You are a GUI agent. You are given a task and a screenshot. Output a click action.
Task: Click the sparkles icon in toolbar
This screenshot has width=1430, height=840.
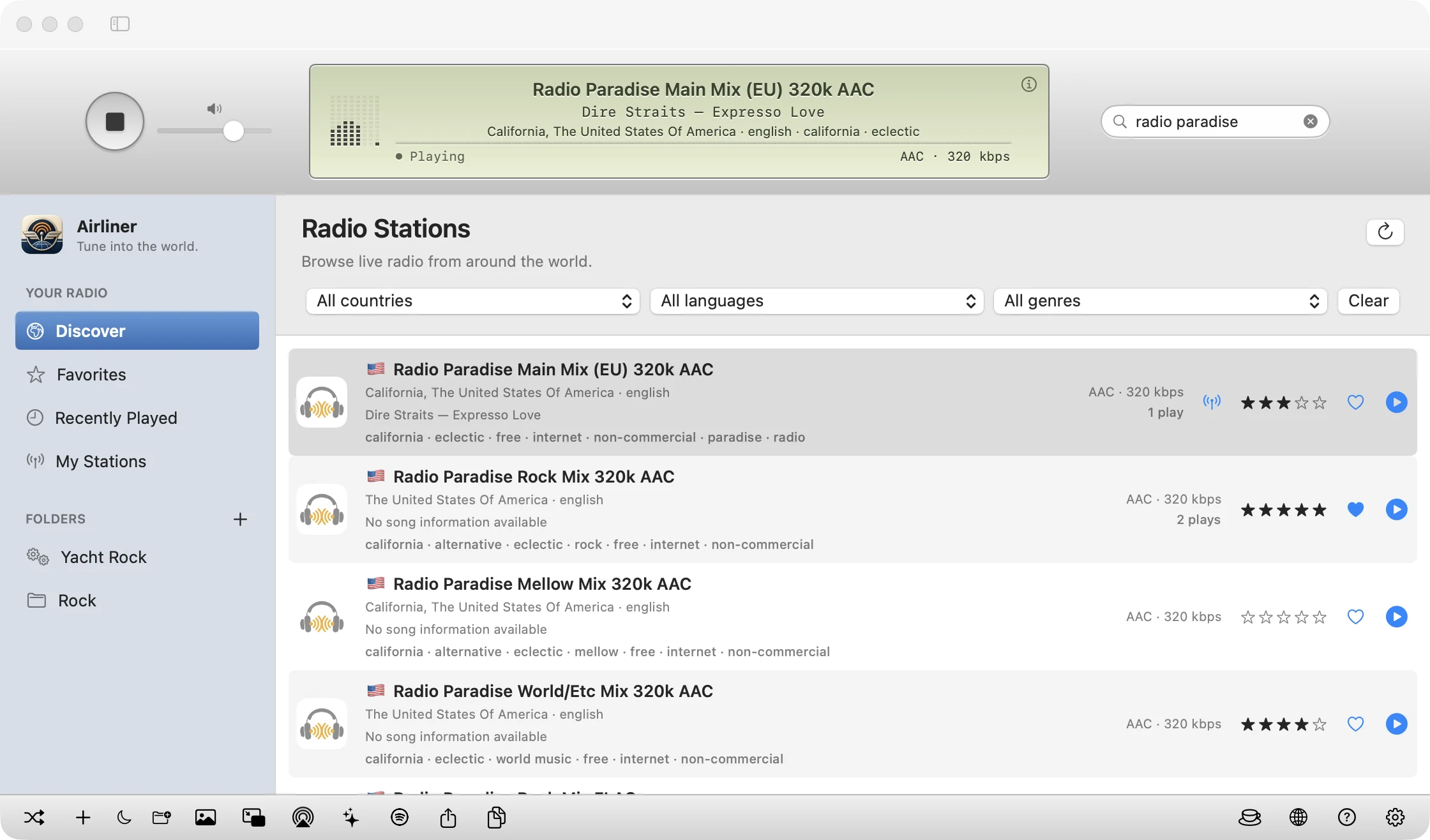351,817
